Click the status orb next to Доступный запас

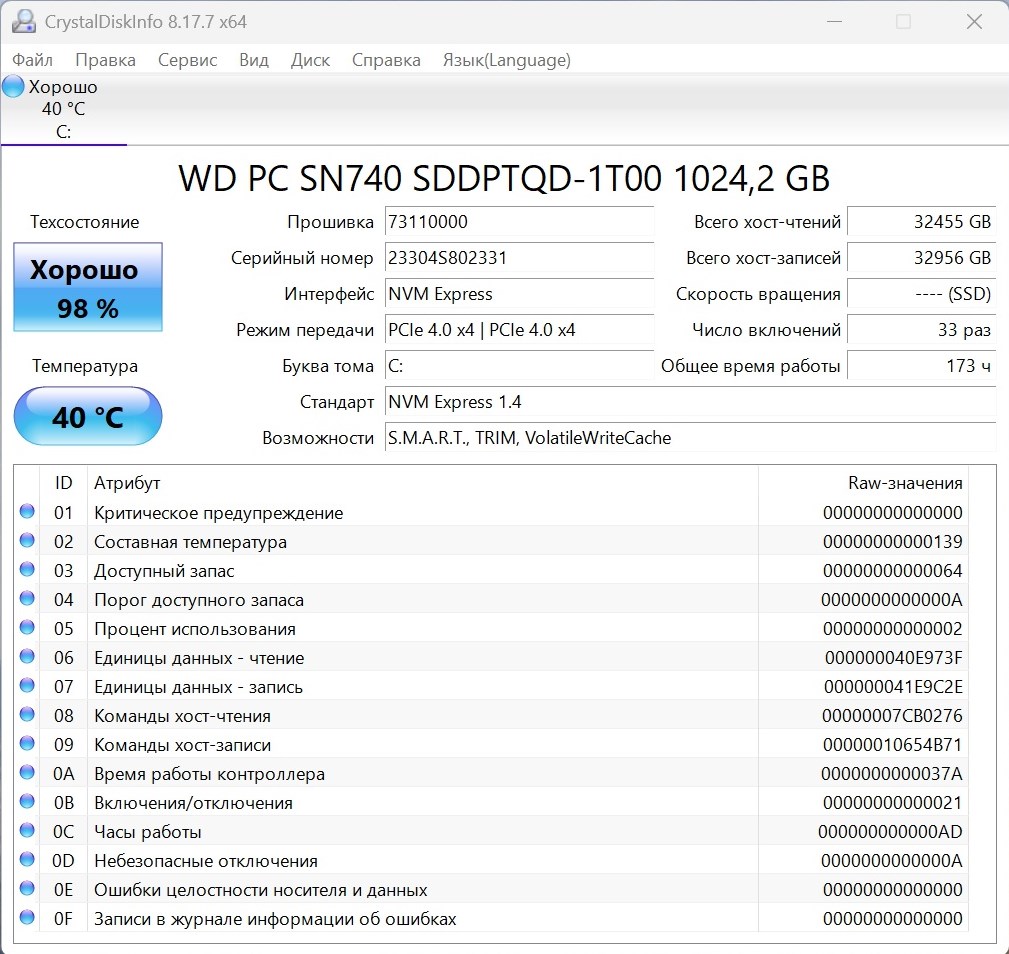[27, 571]
